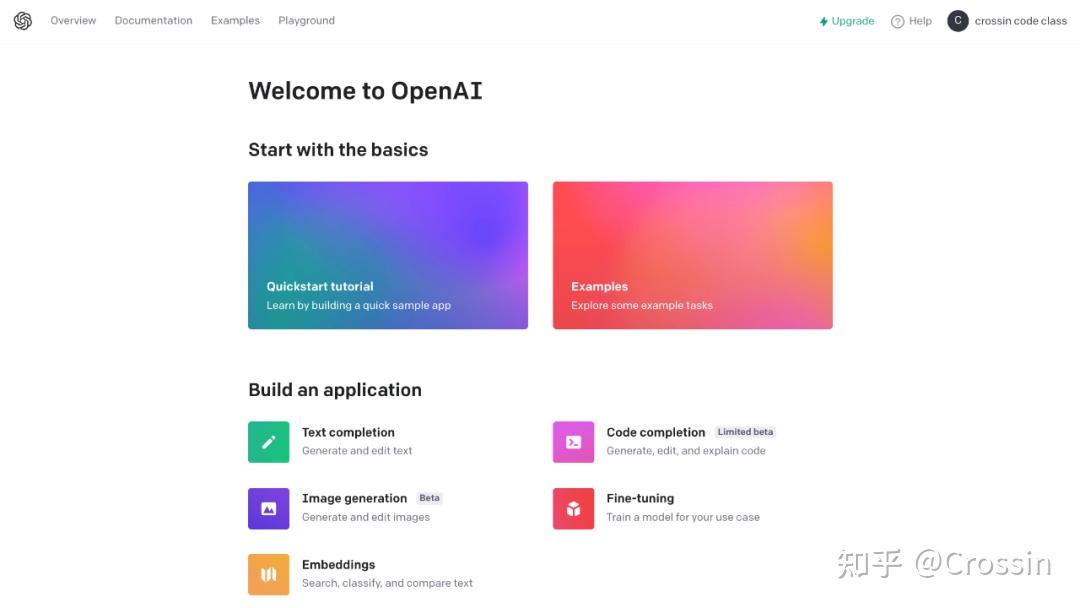Click the Help question mark icon

pos(897,21)
